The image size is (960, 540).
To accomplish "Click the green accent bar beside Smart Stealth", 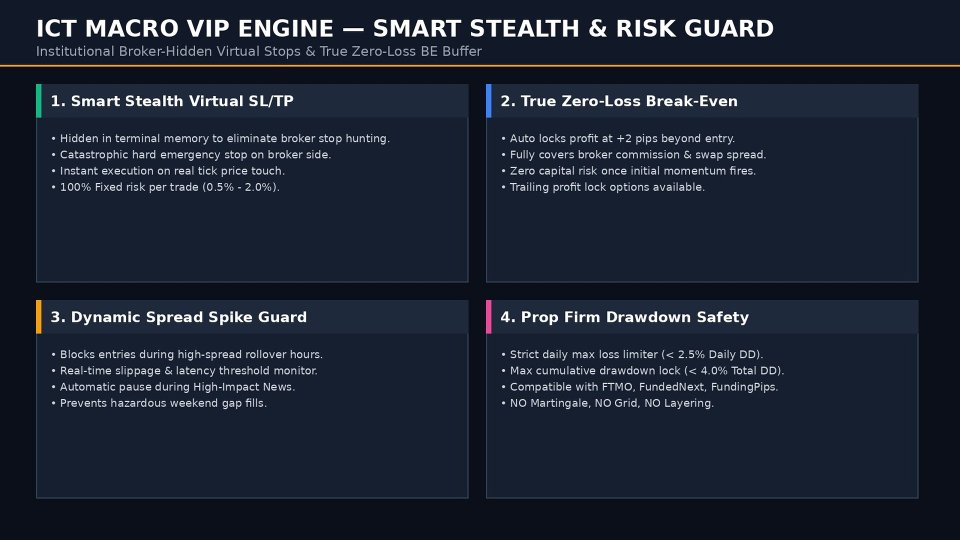I will pos(39,101).
